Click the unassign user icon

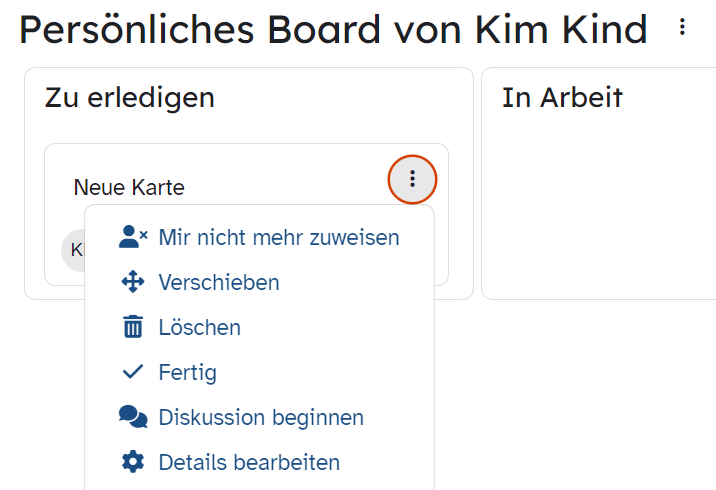[x=133, y=237]
